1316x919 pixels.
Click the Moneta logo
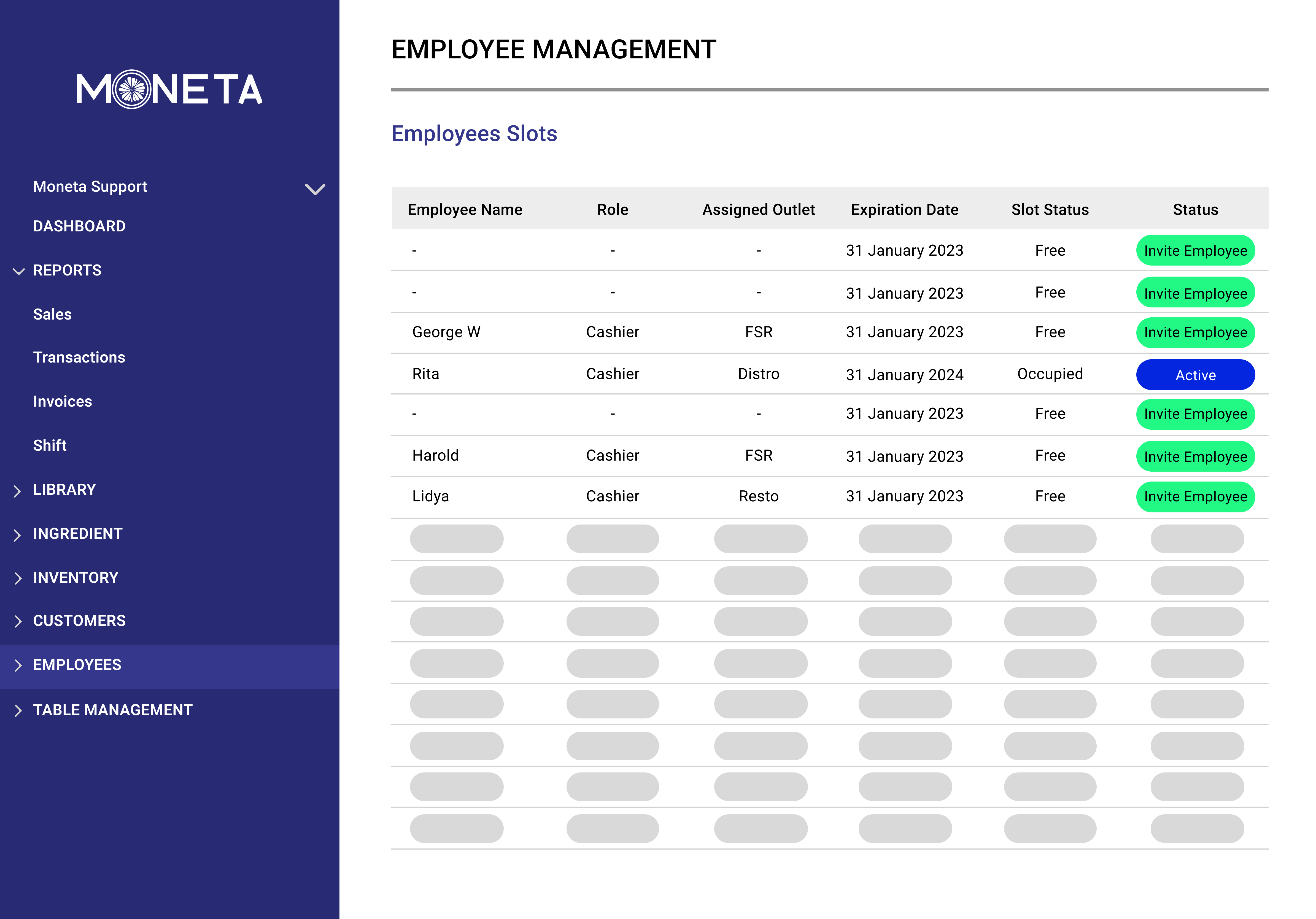[170, 89]
